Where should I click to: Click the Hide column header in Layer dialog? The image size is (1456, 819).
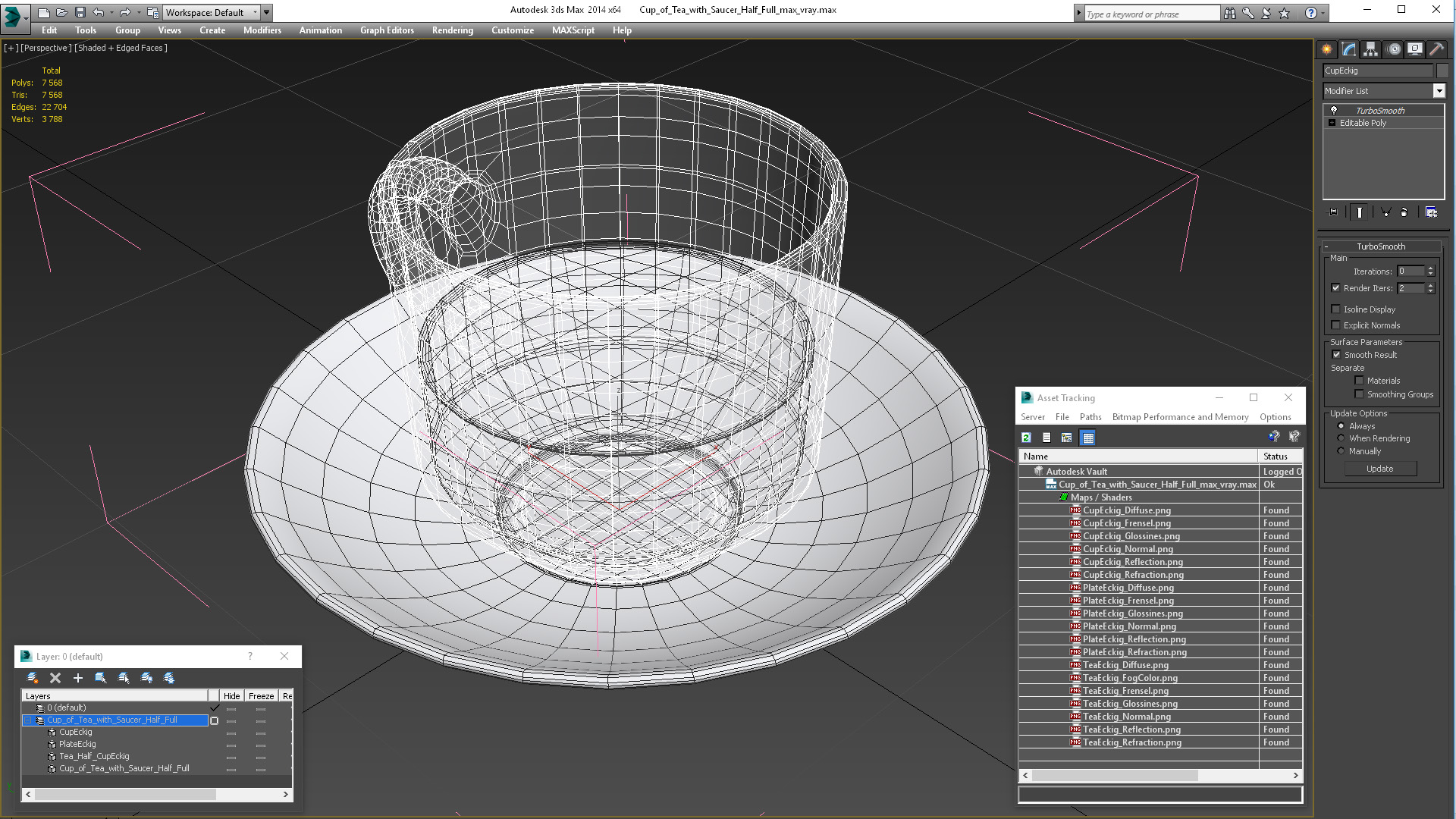tap(232, 696)
